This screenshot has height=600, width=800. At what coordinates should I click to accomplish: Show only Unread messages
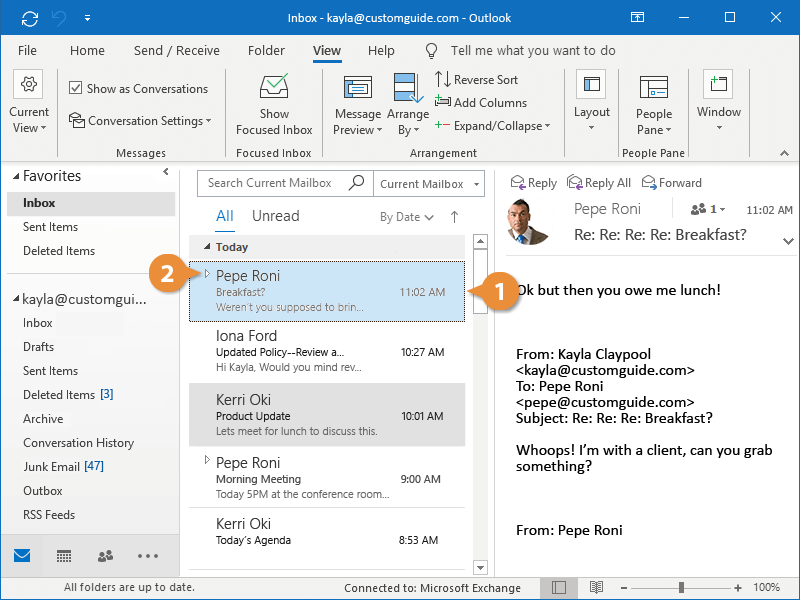(x=275, y=216)
